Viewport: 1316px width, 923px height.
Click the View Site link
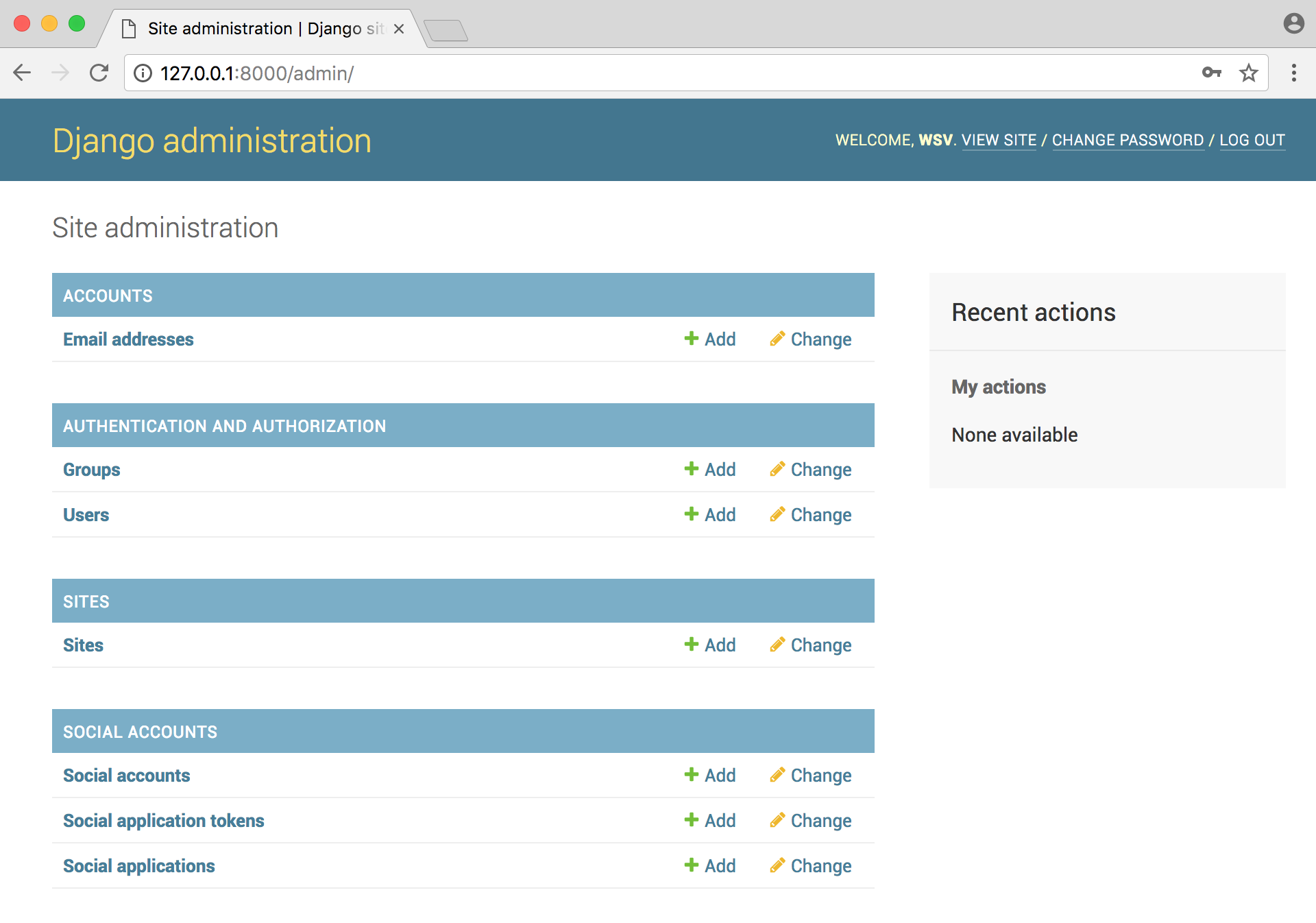coord(999,140)
